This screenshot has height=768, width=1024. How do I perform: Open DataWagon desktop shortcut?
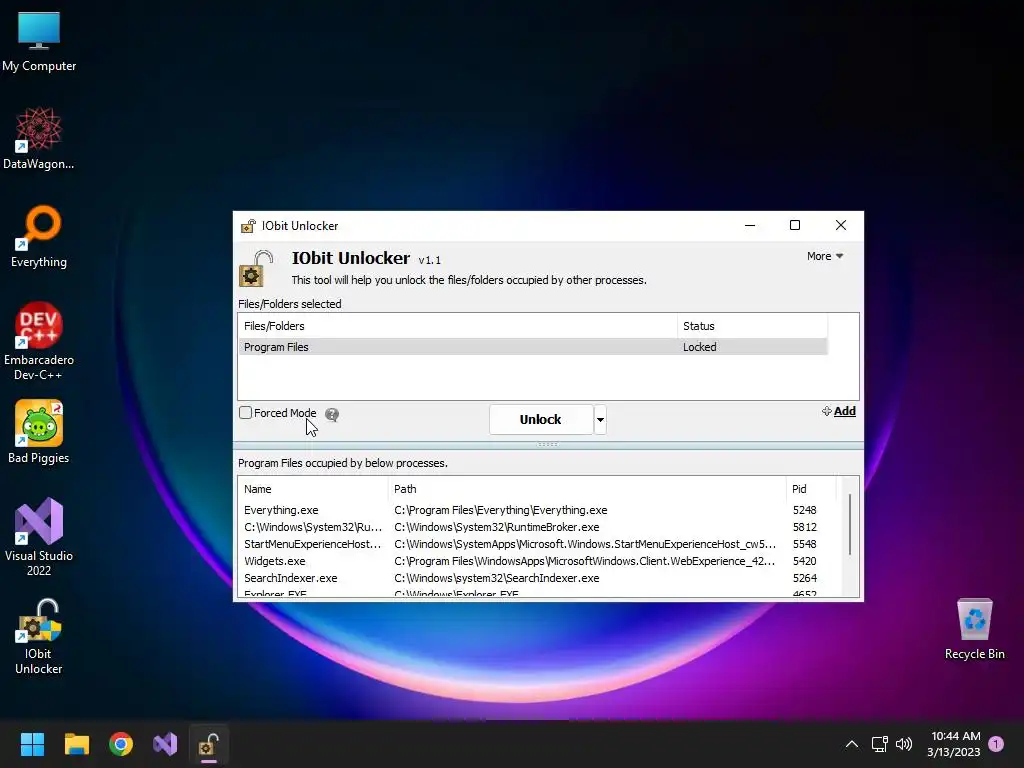(x=39, y=138)
